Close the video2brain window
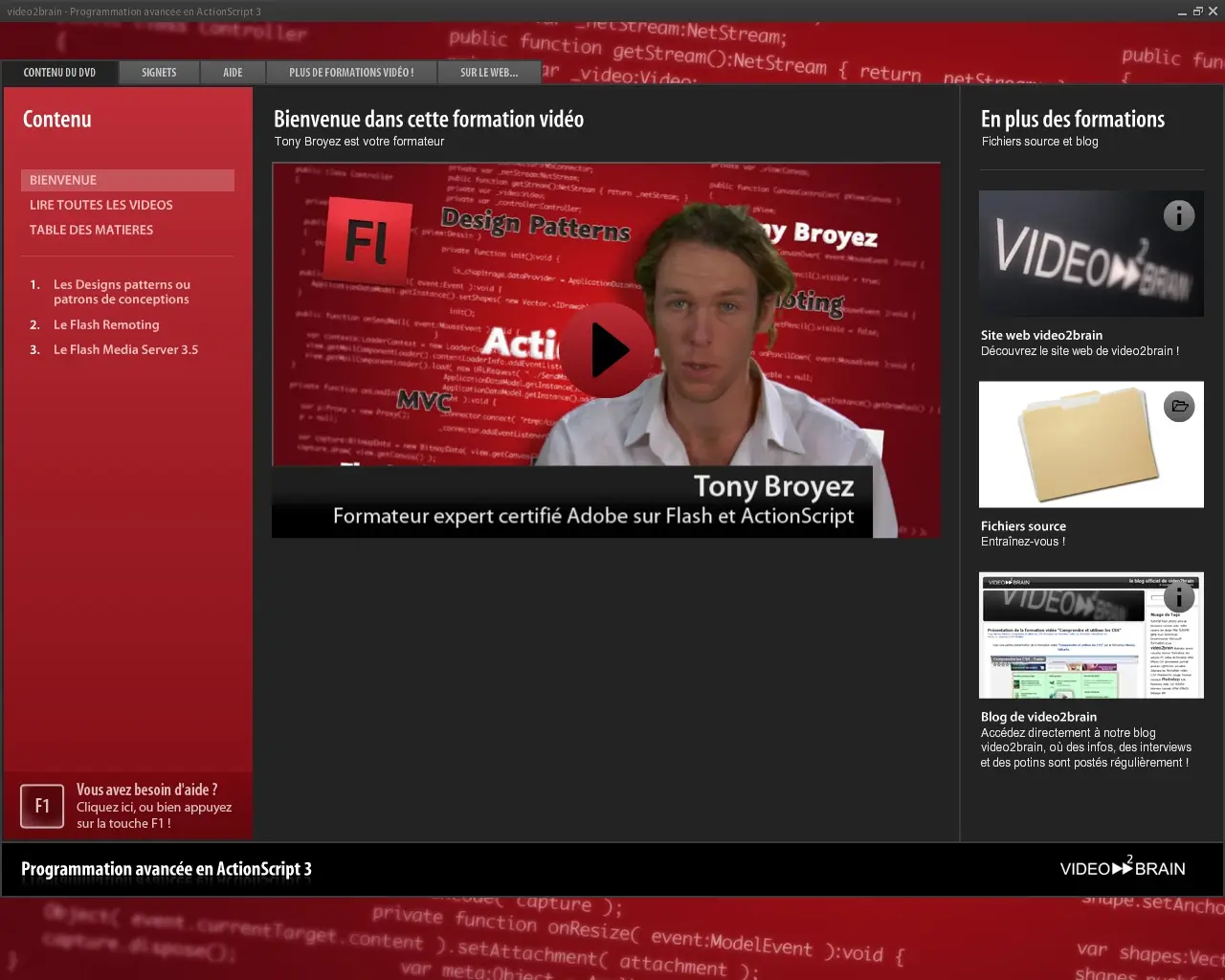 [x=1214, y=11]
